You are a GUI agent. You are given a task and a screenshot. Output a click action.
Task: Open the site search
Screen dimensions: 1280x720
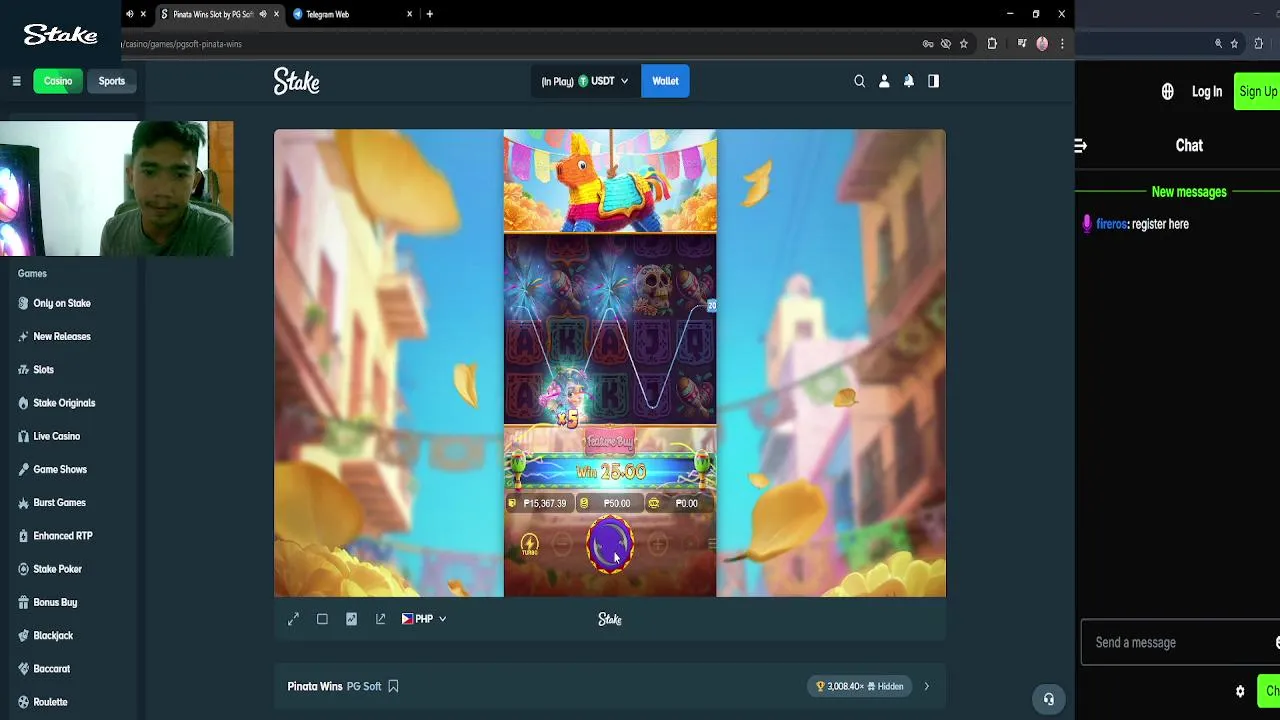point(859,81)
